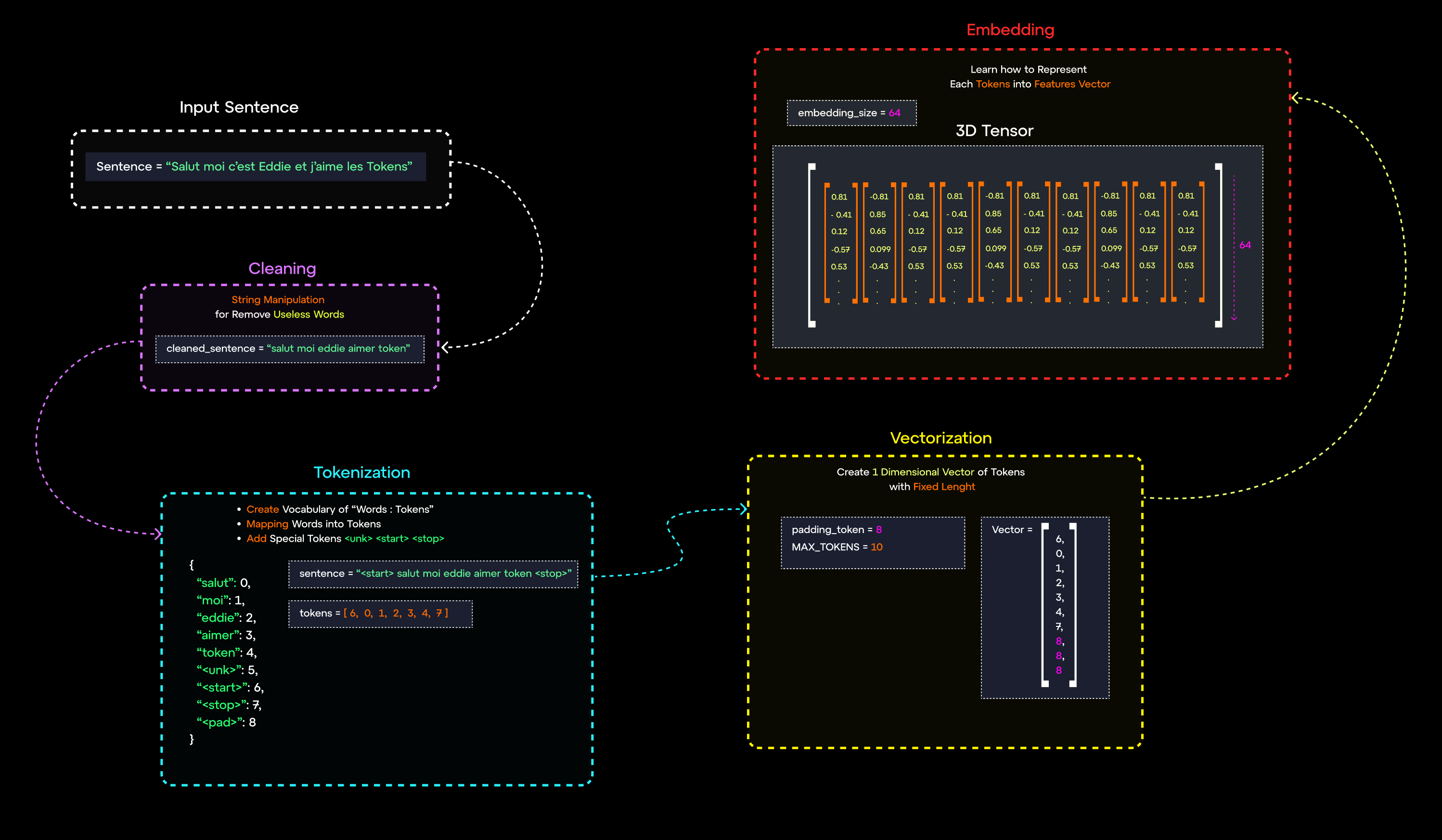The image size is (1442, 840).
Task: Click the sentence with start/stop tokens box
Action: (433, 573)
